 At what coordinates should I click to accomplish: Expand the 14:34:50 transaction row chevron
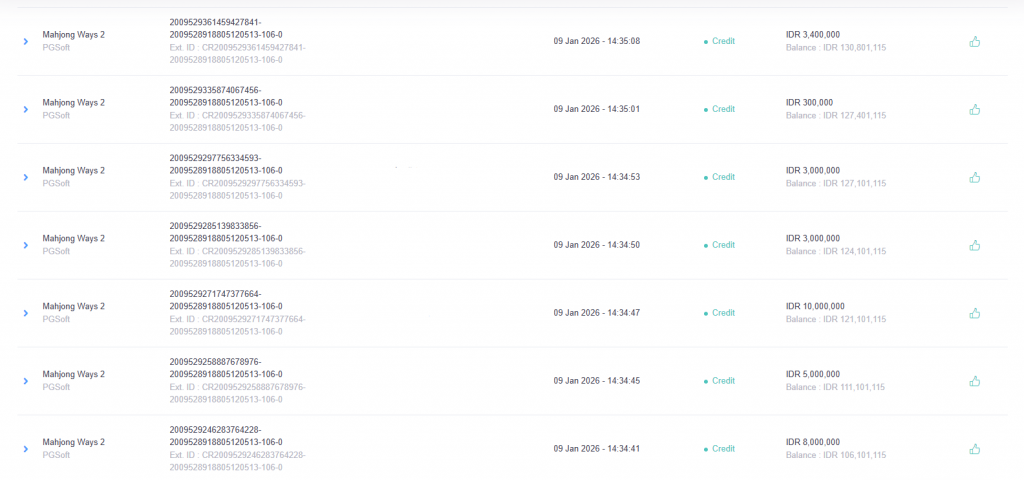26,245
